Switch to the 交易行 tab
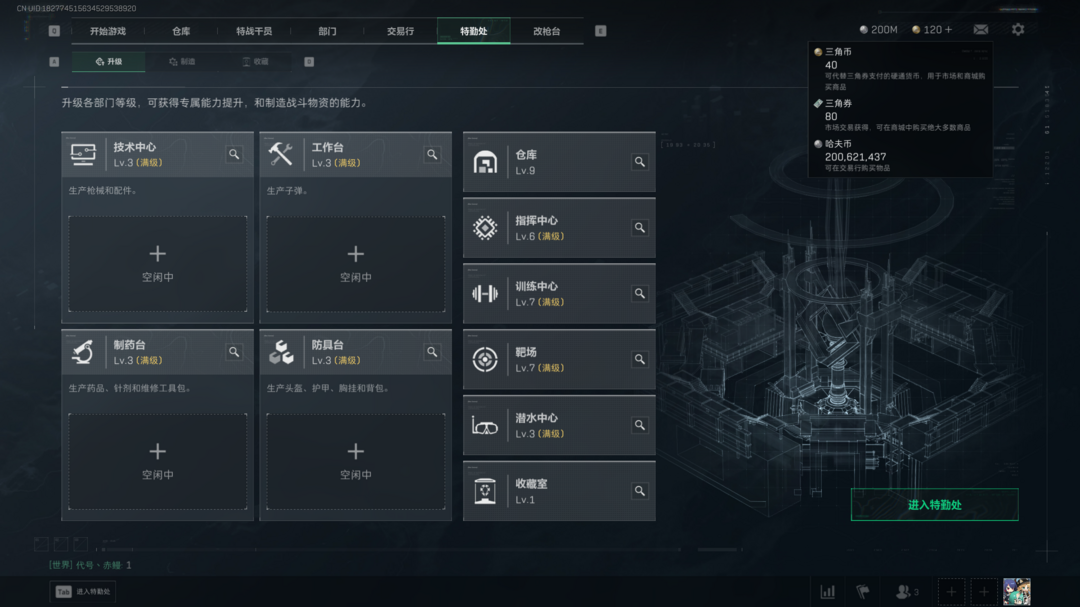This screenshot has width=1080, height=607. click(400, 31)
